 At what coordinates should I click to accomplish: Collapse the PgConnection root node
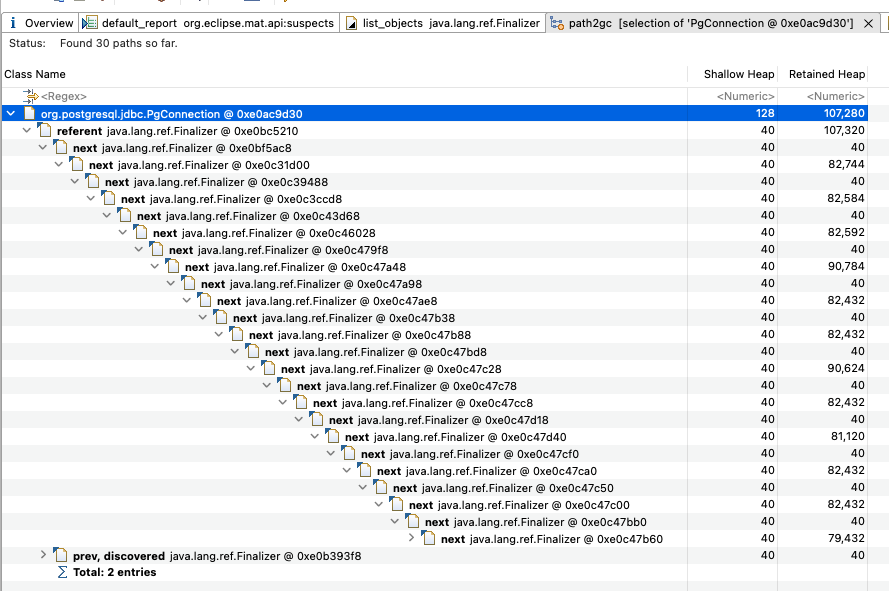click(x=9, y=114)
